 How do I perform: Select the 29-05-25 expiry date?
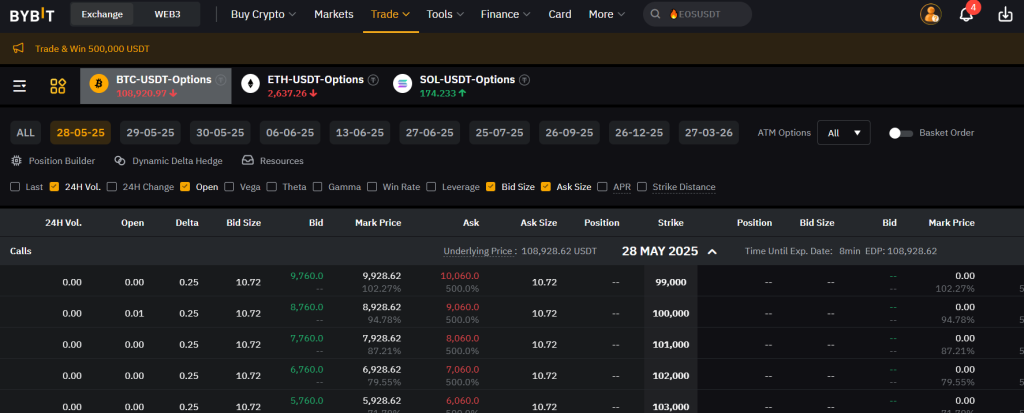pyautogui.click(x=150, y=133)
